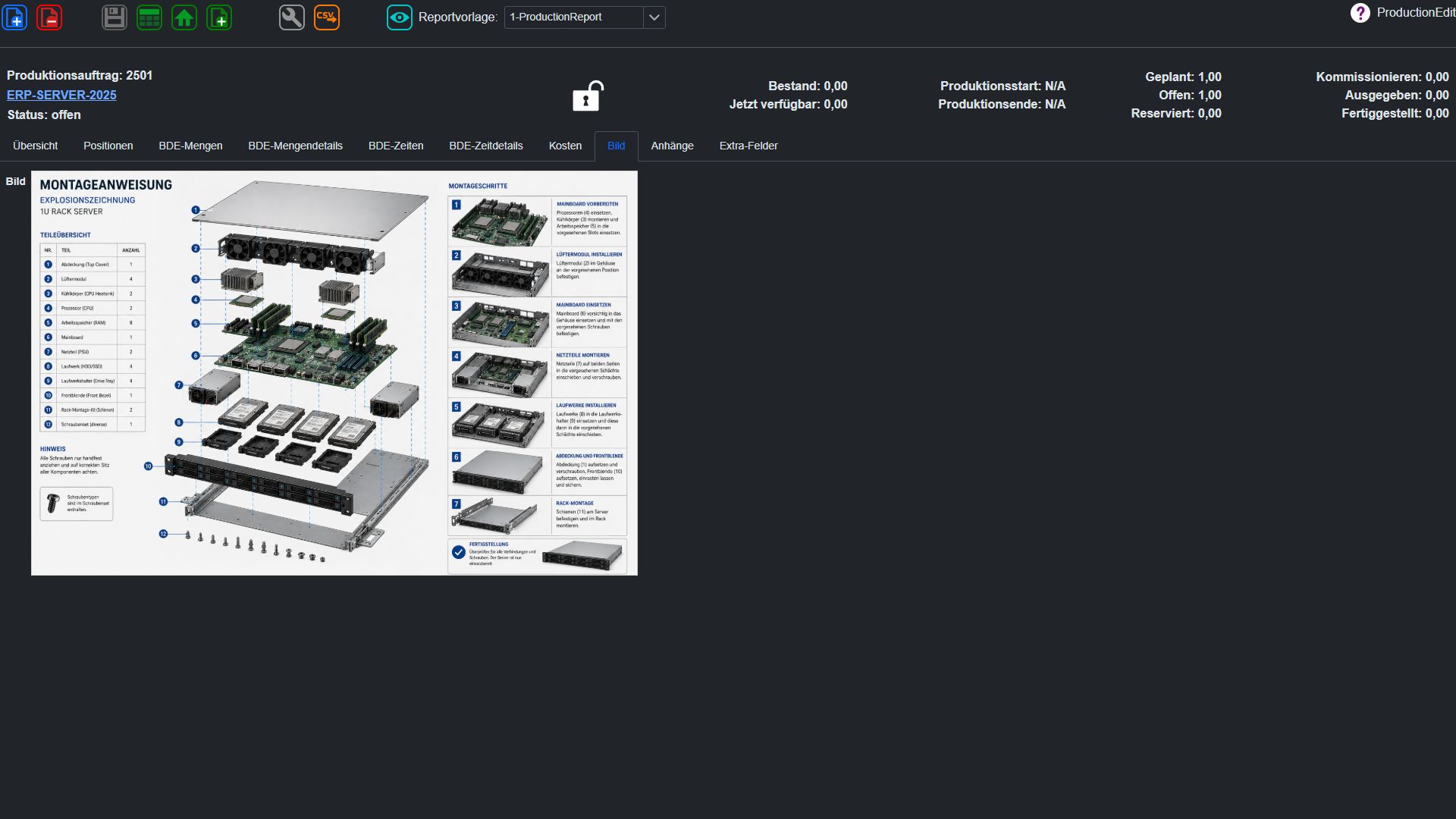The height and width of the screenshot is (819, 1456).
Task: Toggle the open padlock lock icon
Action: [588, 96]
